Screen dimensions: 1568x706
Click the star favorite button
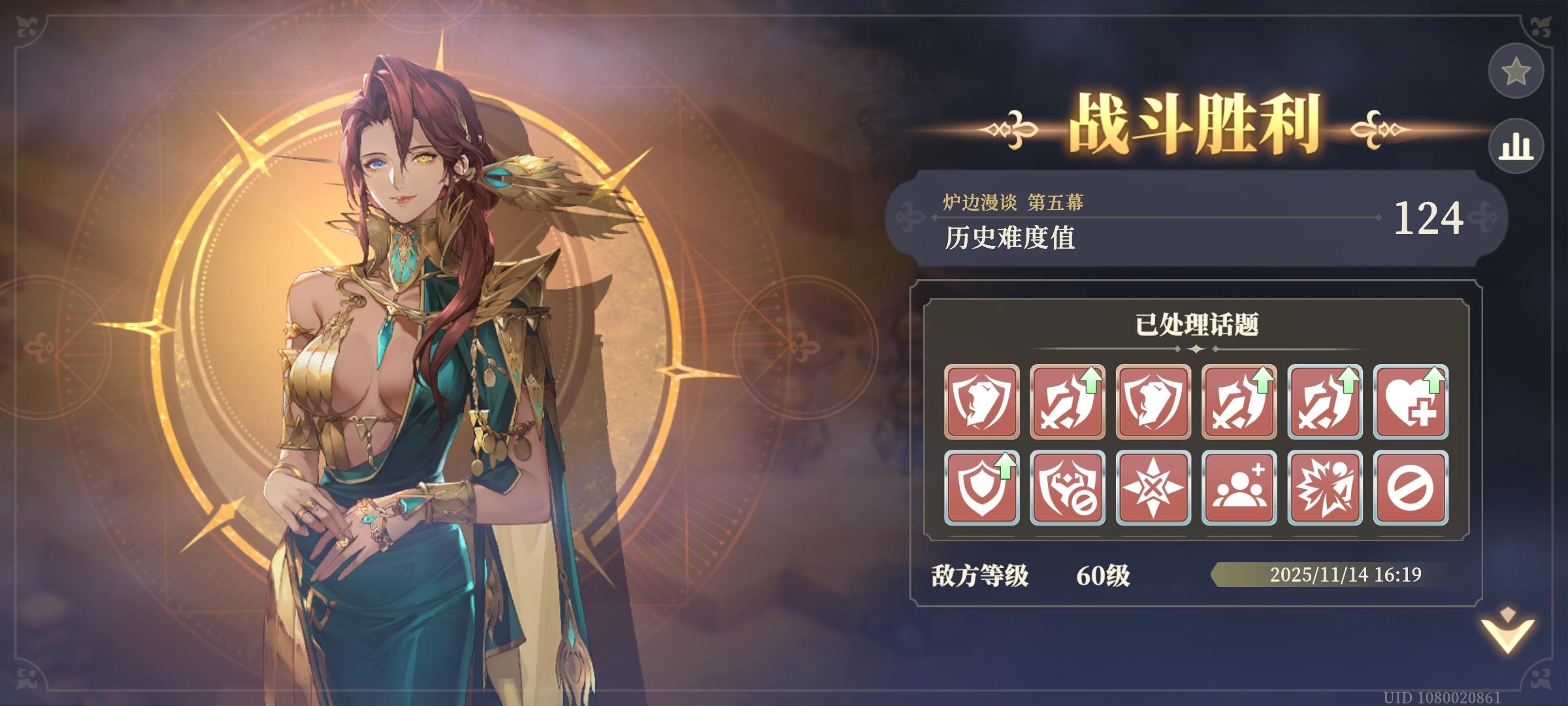click(1516, 71)
